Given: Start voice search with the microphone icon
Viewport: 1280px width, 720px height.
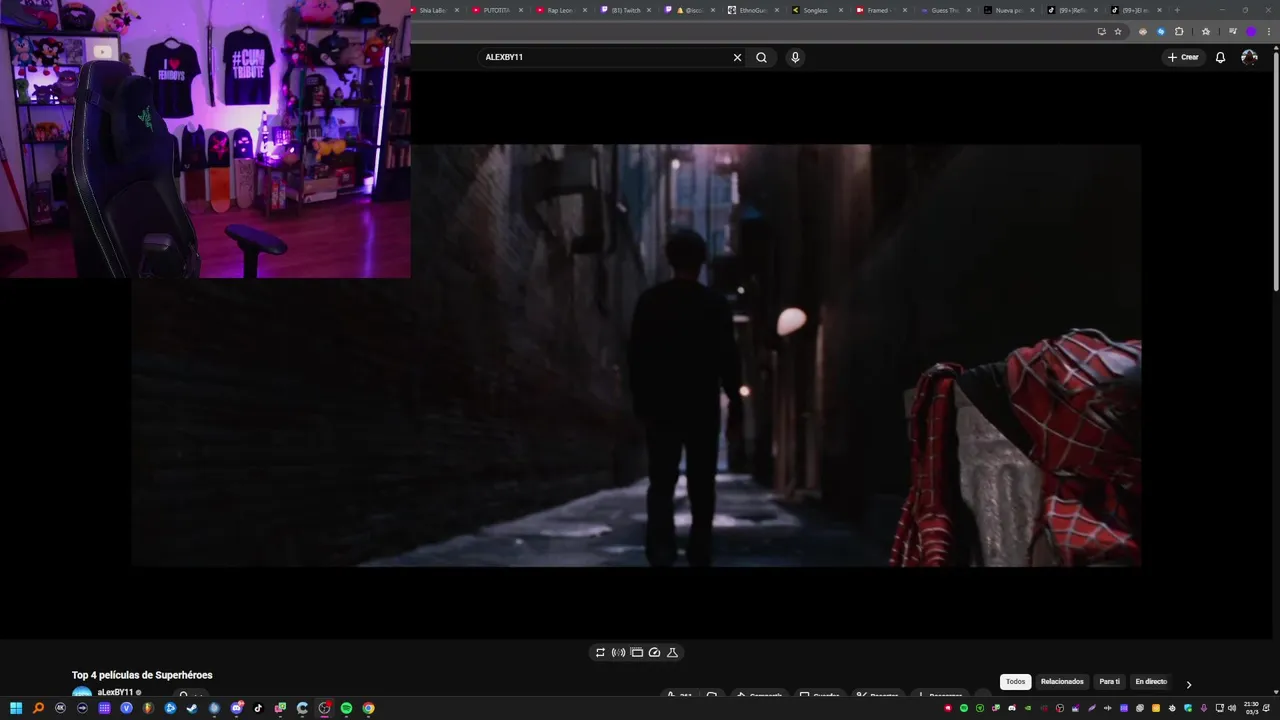Looking at the screenshot, I should coord(795,57).
